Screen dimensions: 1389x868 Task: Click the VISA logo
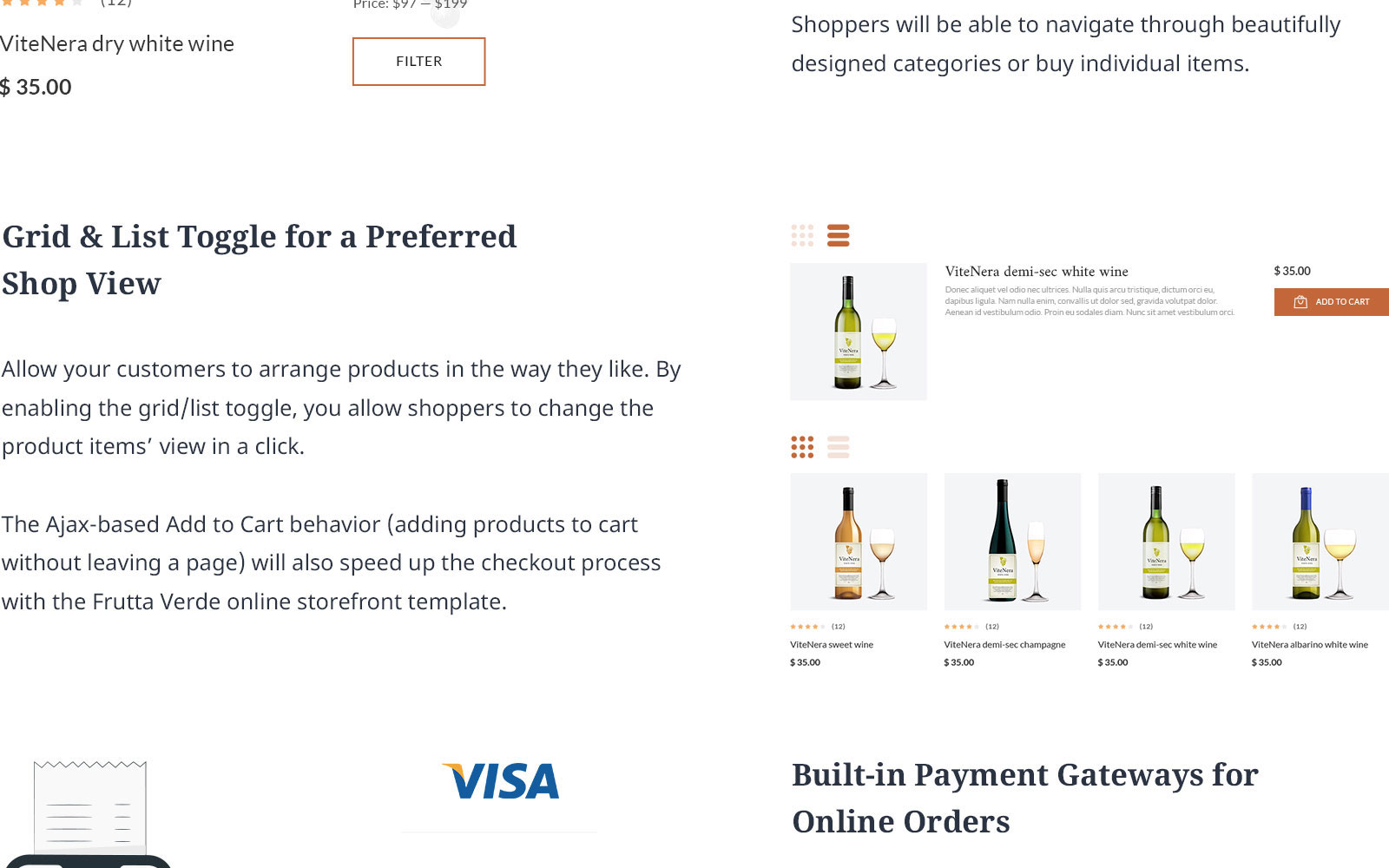pyautogui.click(x=500, y=781)
